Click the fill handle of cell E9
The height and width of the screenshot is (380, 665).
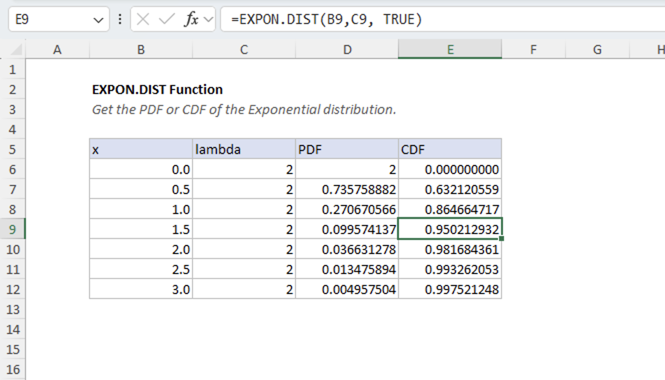coord(502,239)
